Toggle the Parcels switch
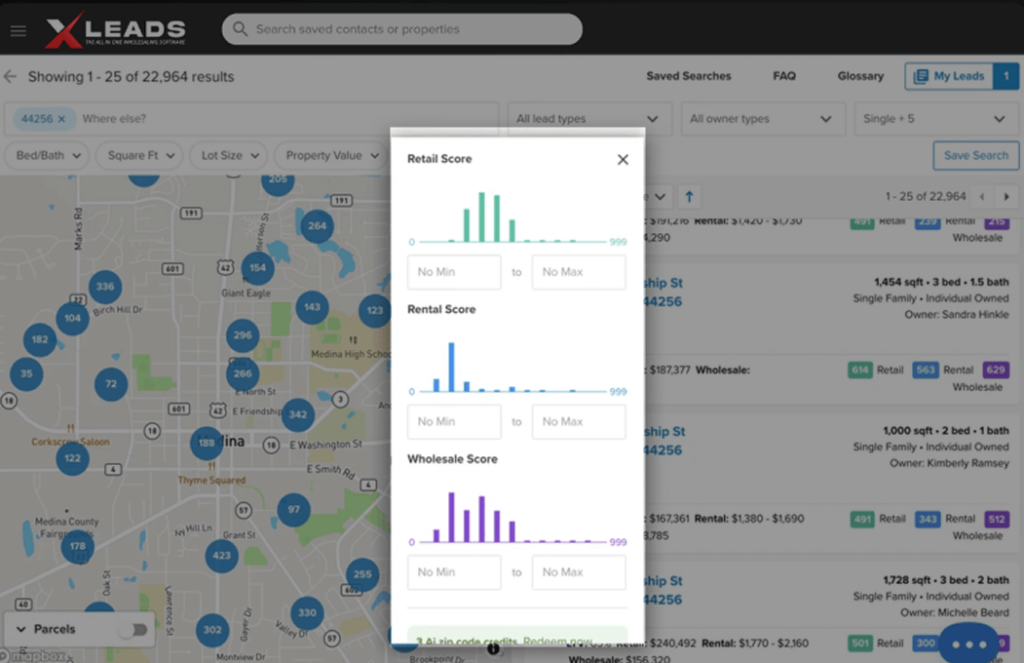 pos(132,630)
